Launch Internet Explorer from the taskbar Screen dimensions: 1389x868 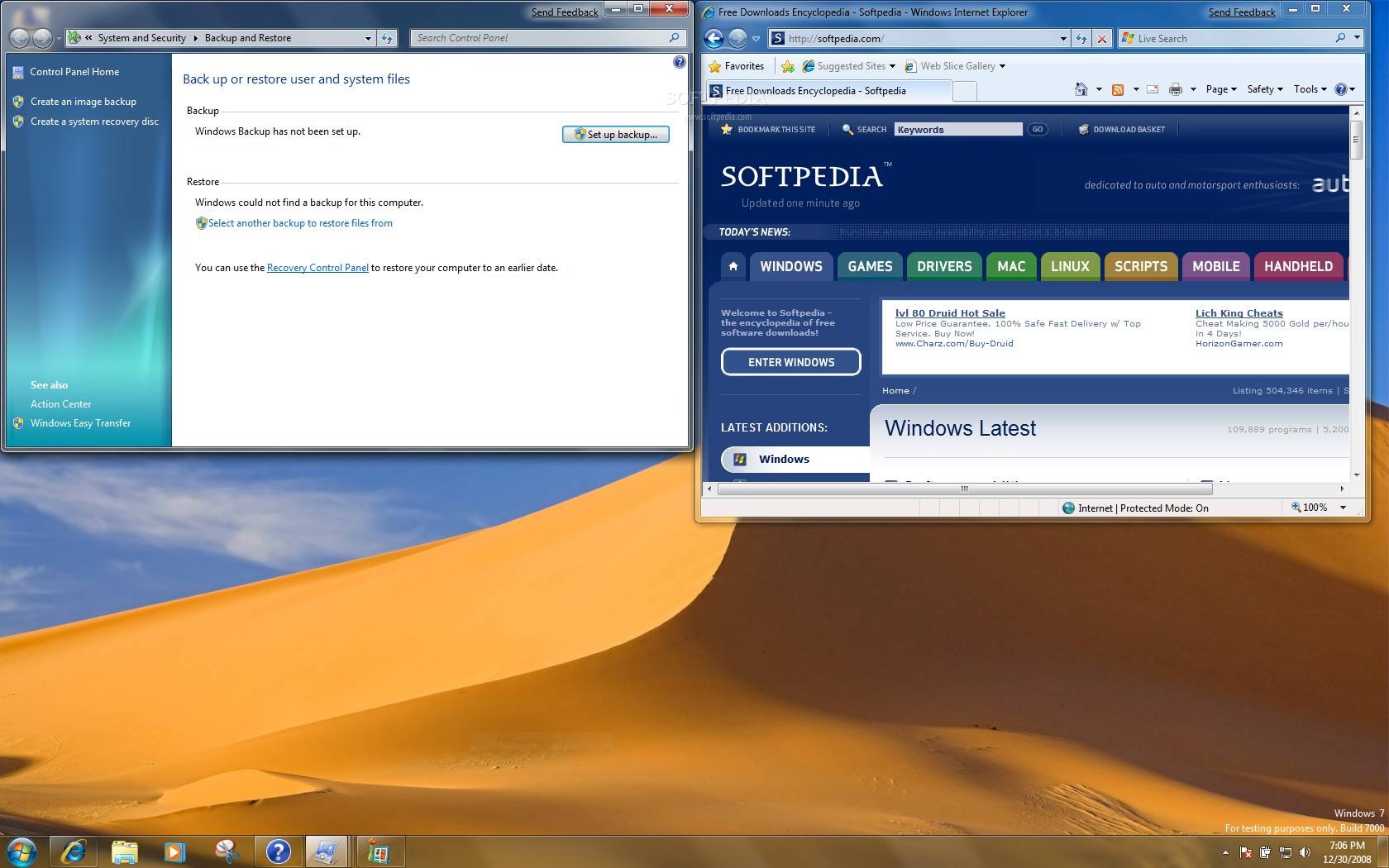coord(74,851)
